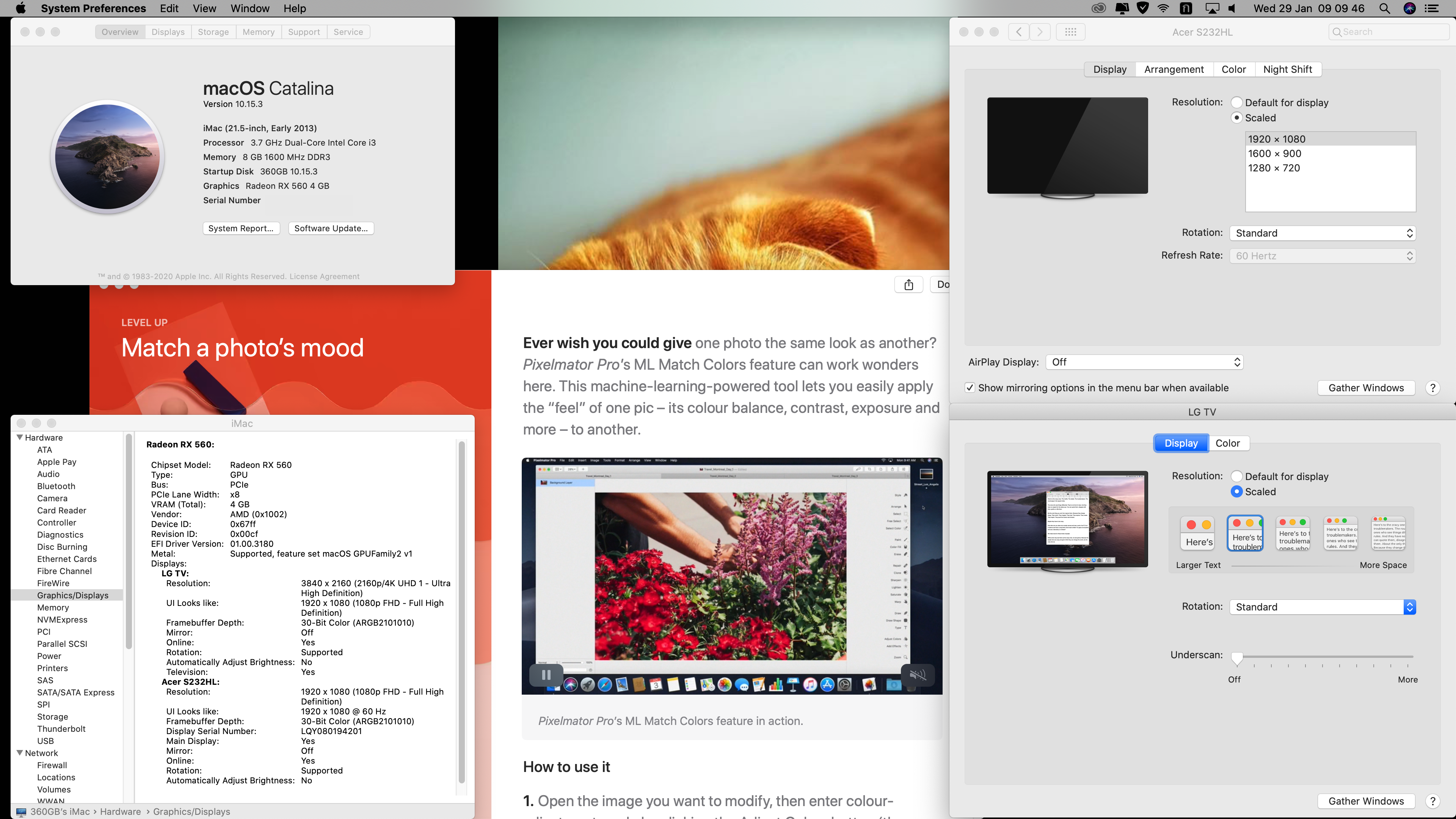Open the Refresh Rate dropdown

coord(1323,256)
